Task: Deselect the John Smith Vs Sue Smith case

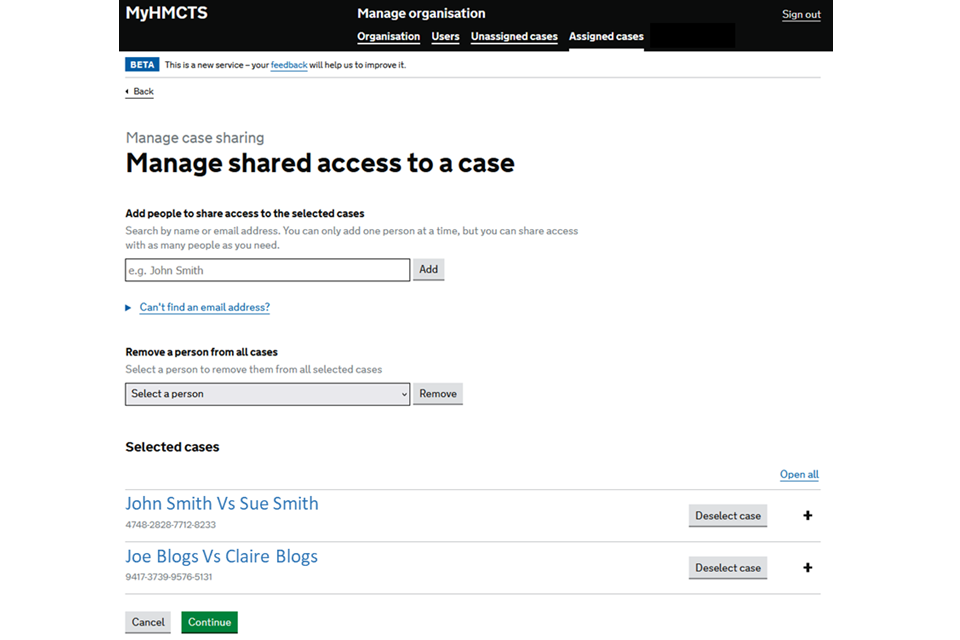Action: [727, 516]
